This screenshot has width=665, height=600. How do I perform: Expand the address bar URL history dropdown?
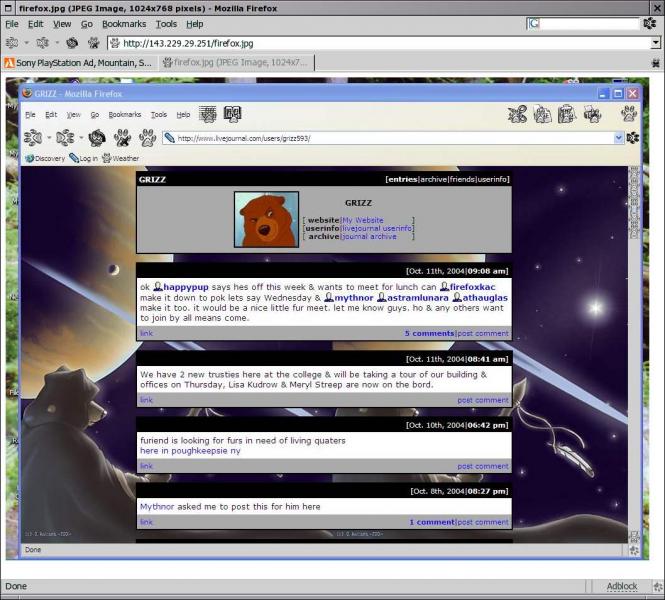pos(655,43)
